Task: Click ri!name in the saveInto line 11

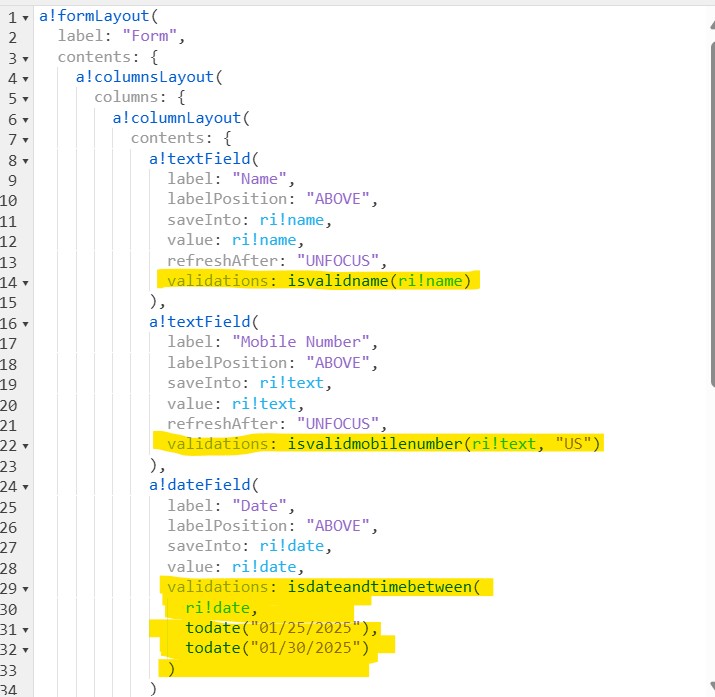Action: tap(292, 220)
